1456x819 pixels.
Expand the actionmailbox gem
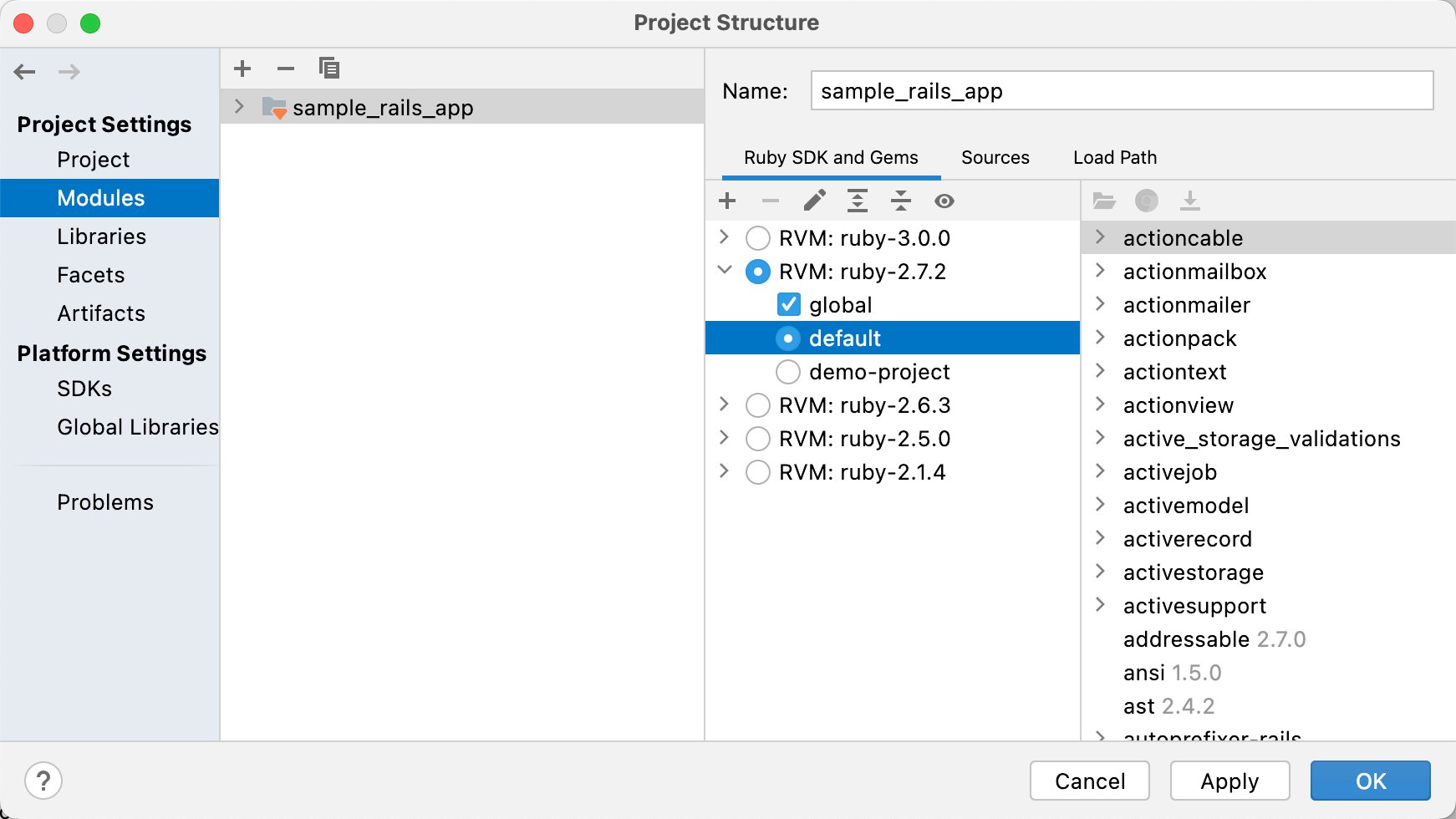pyautogui.click(x=1101, y=271)
